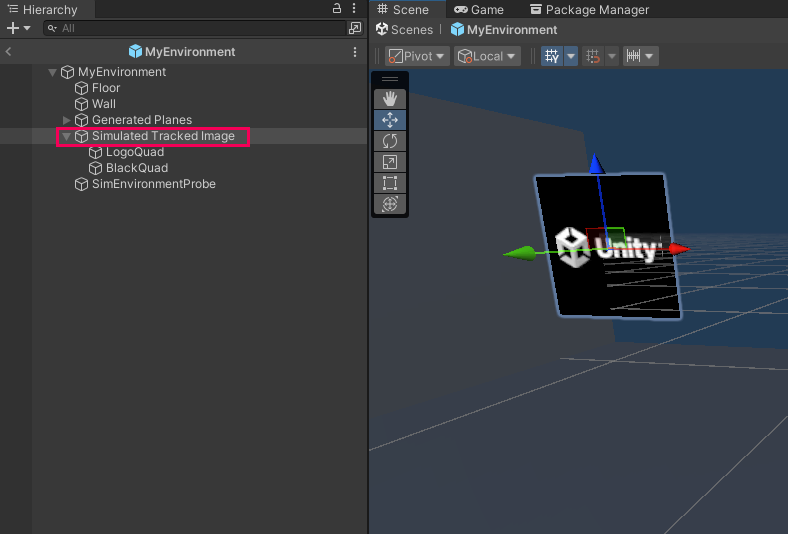Toggle grid snapping button
Viewport: 788px width, 534px height.
pyautogui.click(x=593, y=56)
